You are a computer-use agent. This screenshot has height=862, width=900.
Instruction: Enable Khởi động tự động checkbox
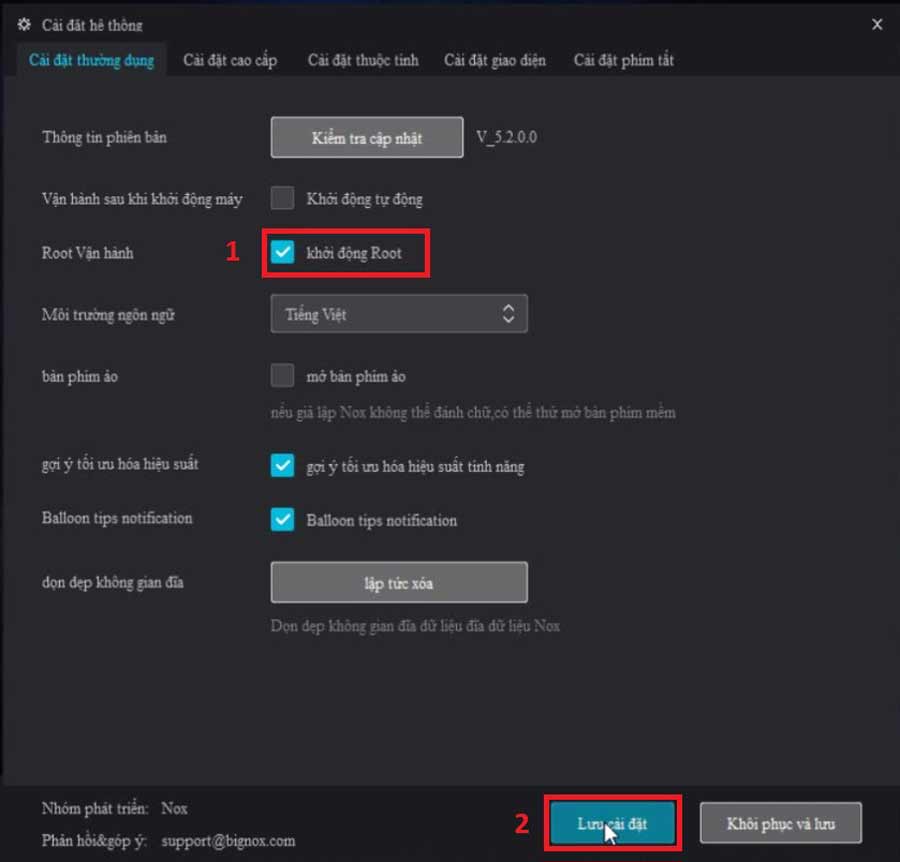pos(283,198)
